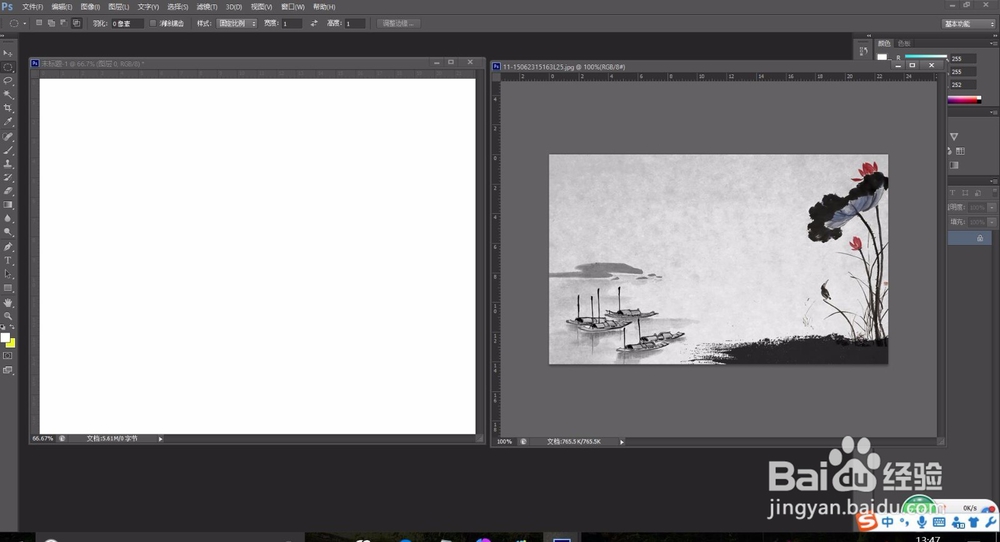Click the R value field showing 255

[963, 59]
